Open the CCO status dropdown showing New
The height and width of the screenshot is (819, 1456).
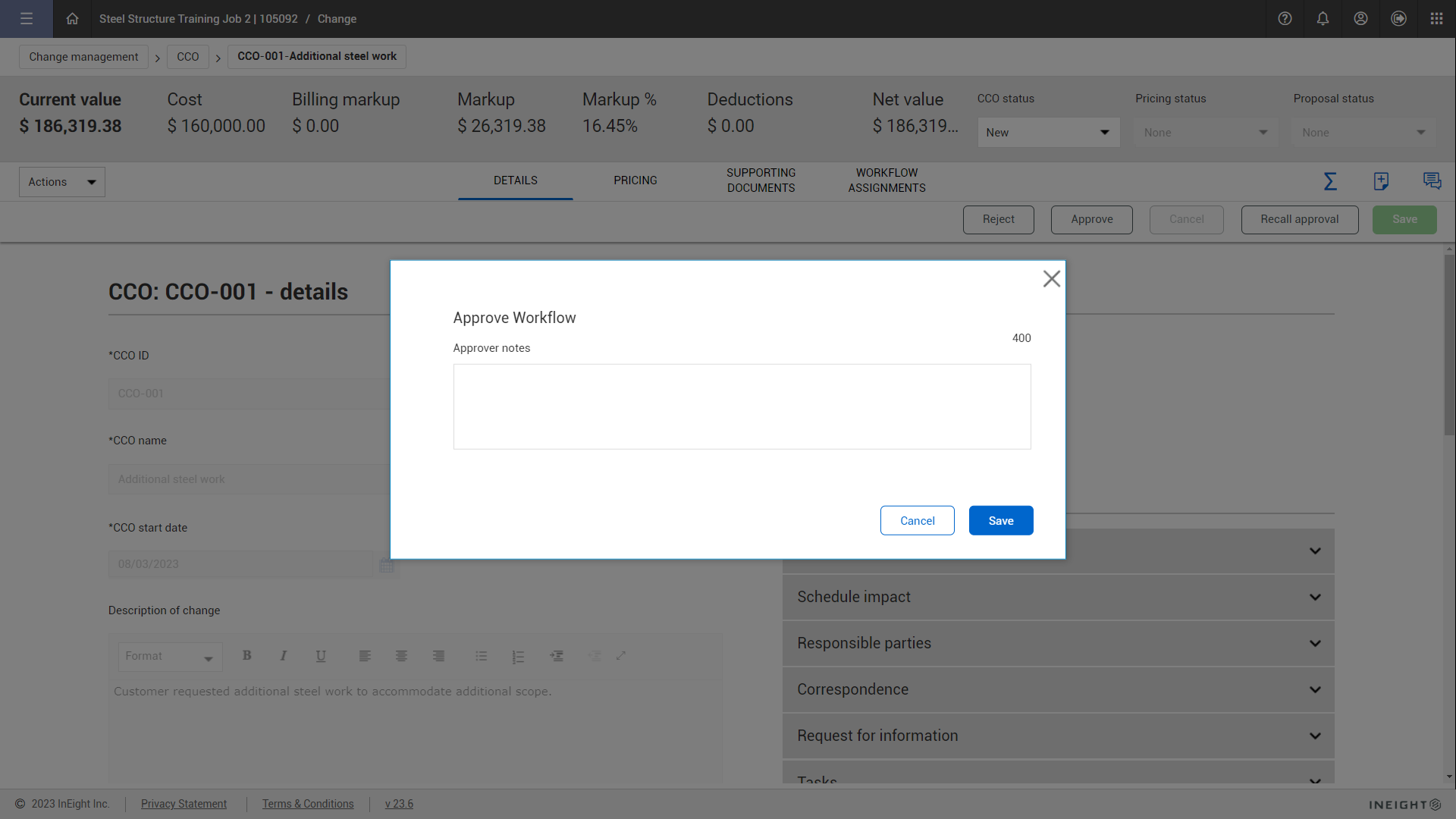point(1048,132)
